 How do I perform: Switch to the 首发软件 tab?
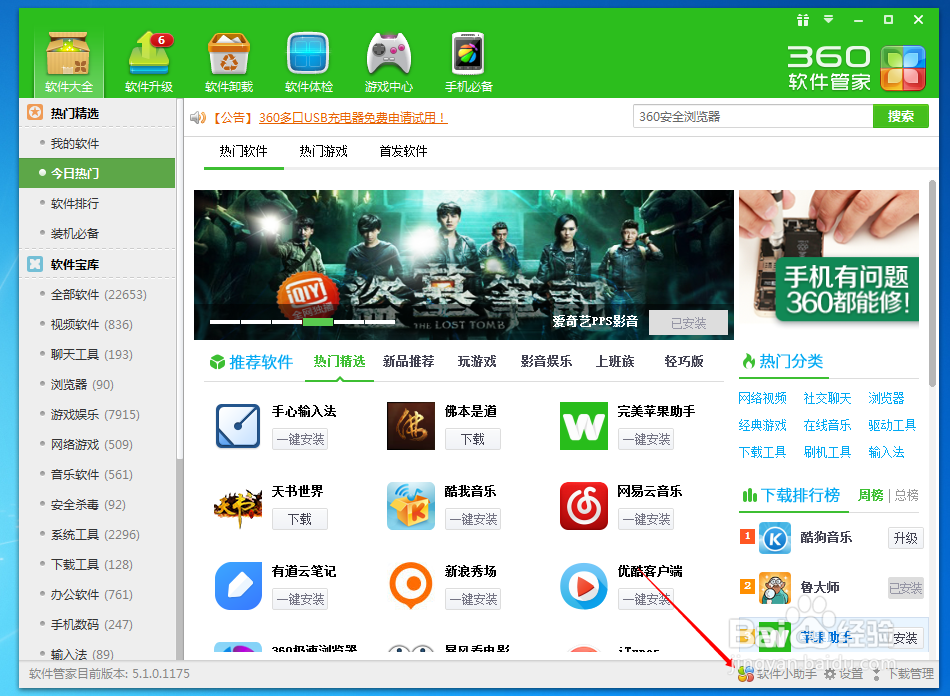[x=404, y=151]
